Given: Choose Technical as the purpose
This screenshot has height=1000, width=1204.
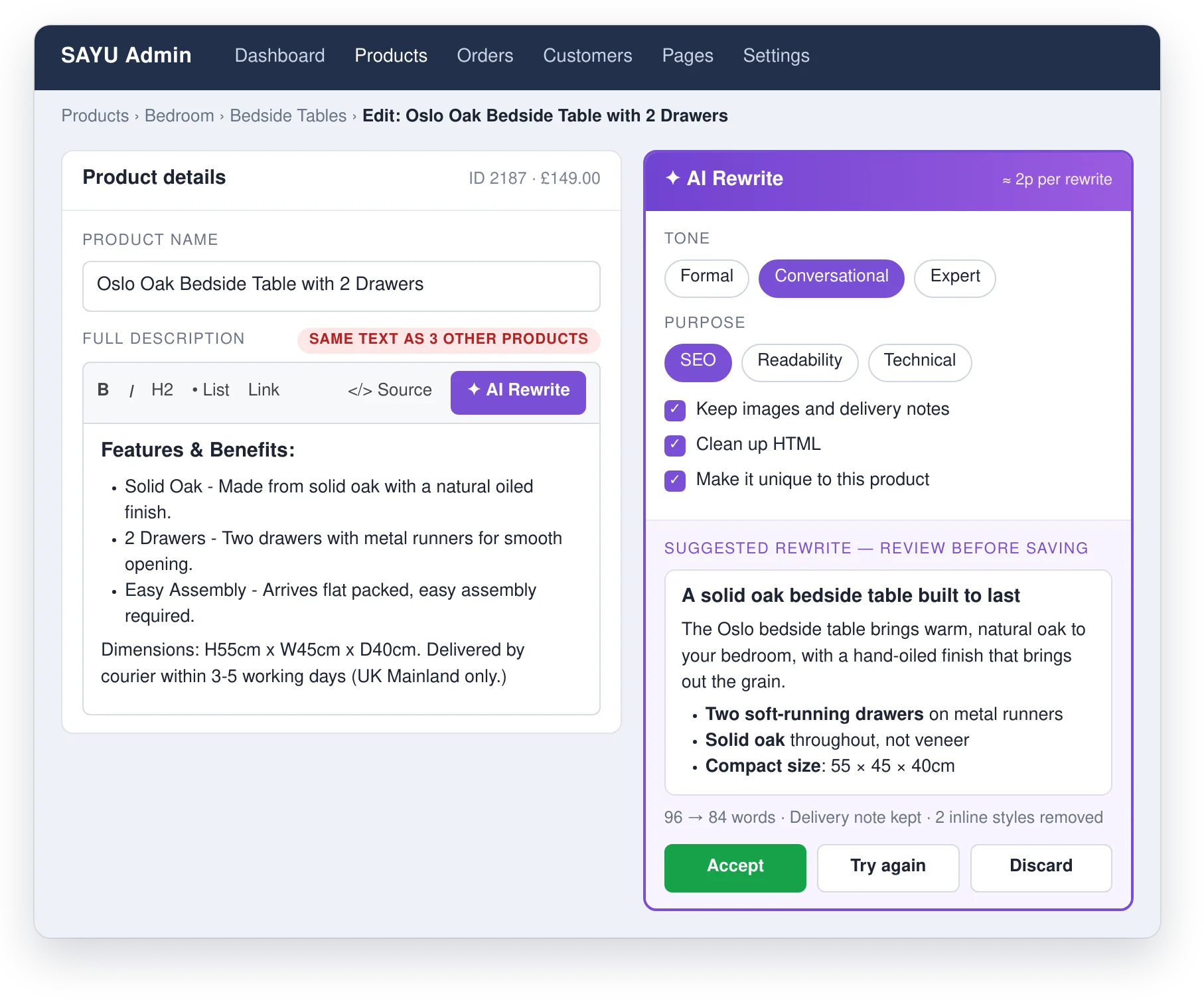Looking at the screenshot, I should 920,363.
